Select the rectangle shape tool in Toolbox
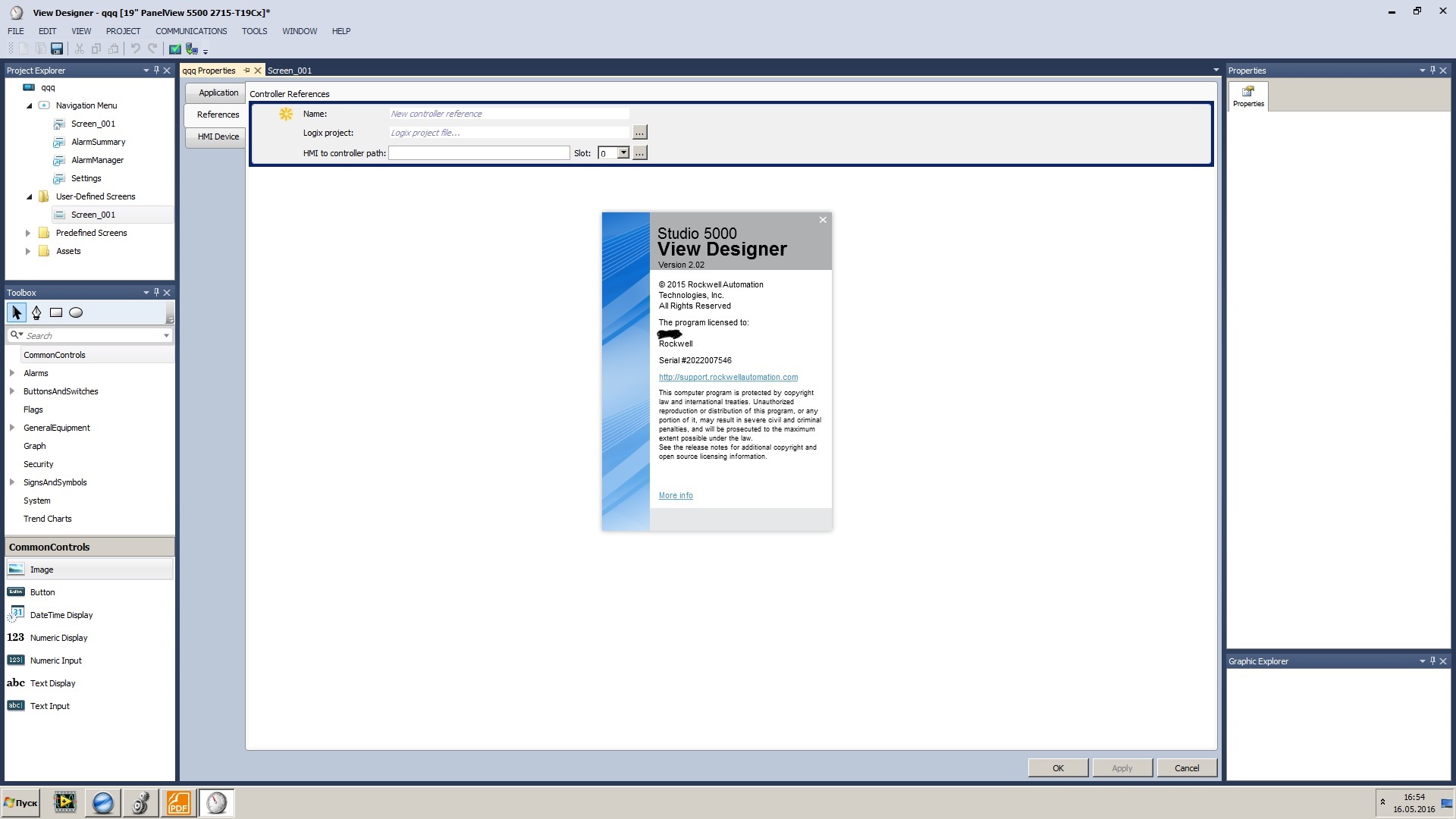The height and width of the screenshot is (819, 1456). click(56, 312)
